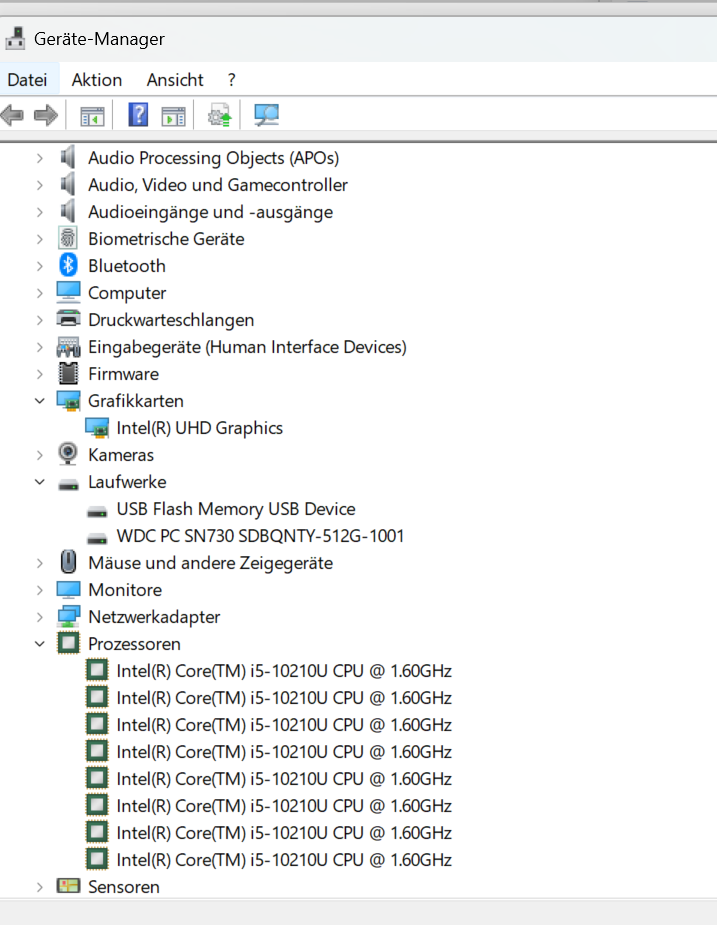Expand the Computer node
This screenshot has height=925, width=717.
(40, 293)
